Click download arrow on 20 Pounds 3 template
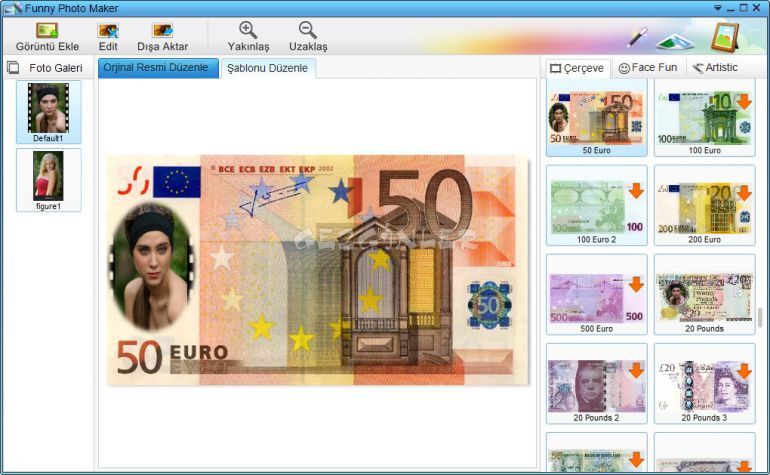770x475 pixels. (x=744, y=371)
